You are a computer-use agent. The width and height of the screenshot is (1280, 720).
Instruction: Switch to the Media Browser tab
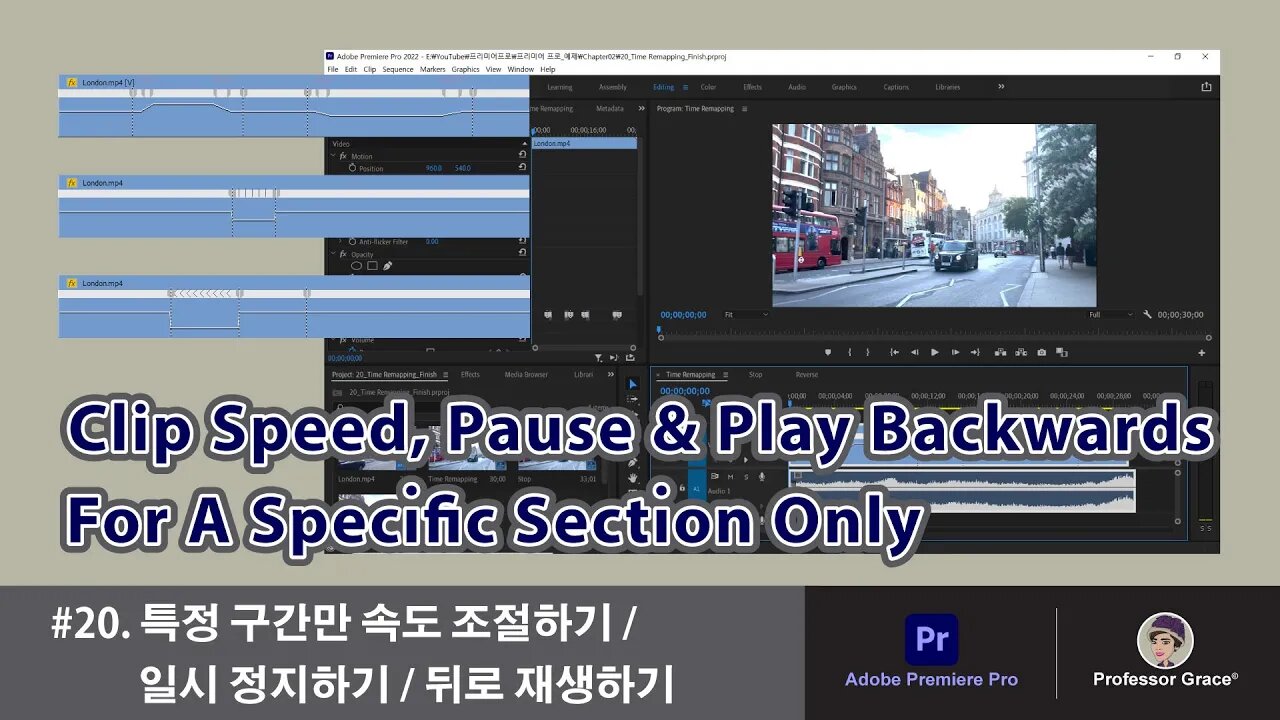pyautogui.click(x=526, y=375)
